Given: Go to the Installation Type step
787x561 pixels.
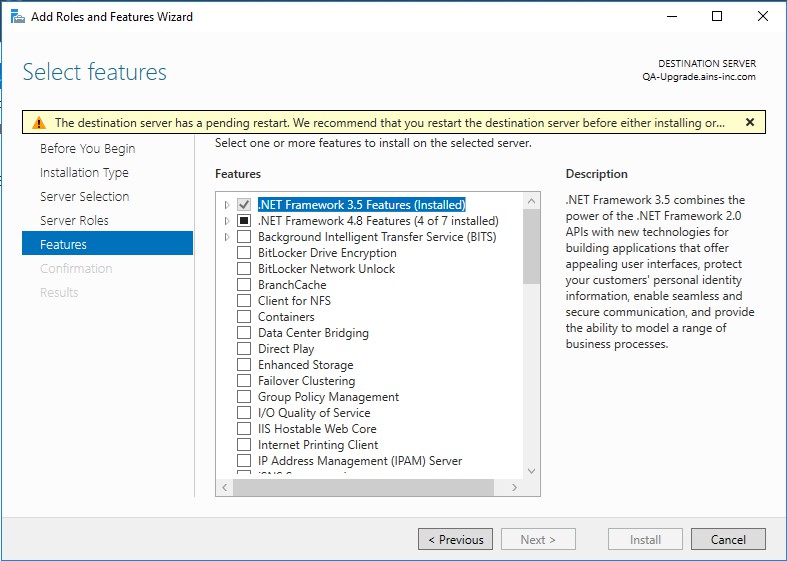Looking at the screenshot, I should click(x=84, y=173).
